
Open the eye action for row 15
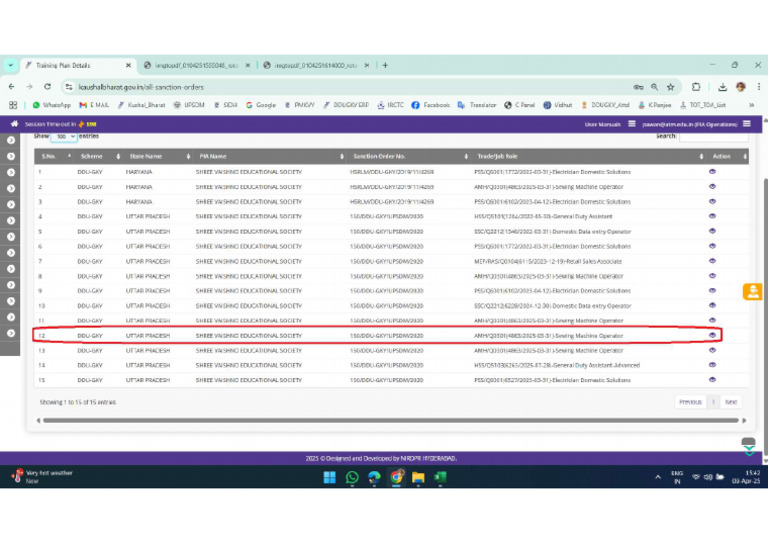(x=712, y=379)
